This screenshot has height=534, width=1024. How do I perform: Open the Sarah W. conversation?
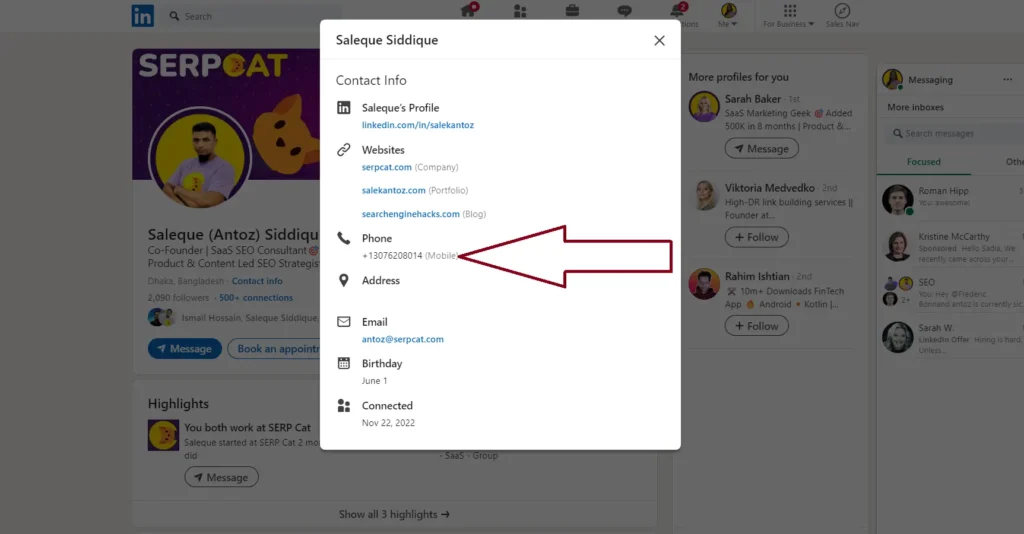pos(951,338)
